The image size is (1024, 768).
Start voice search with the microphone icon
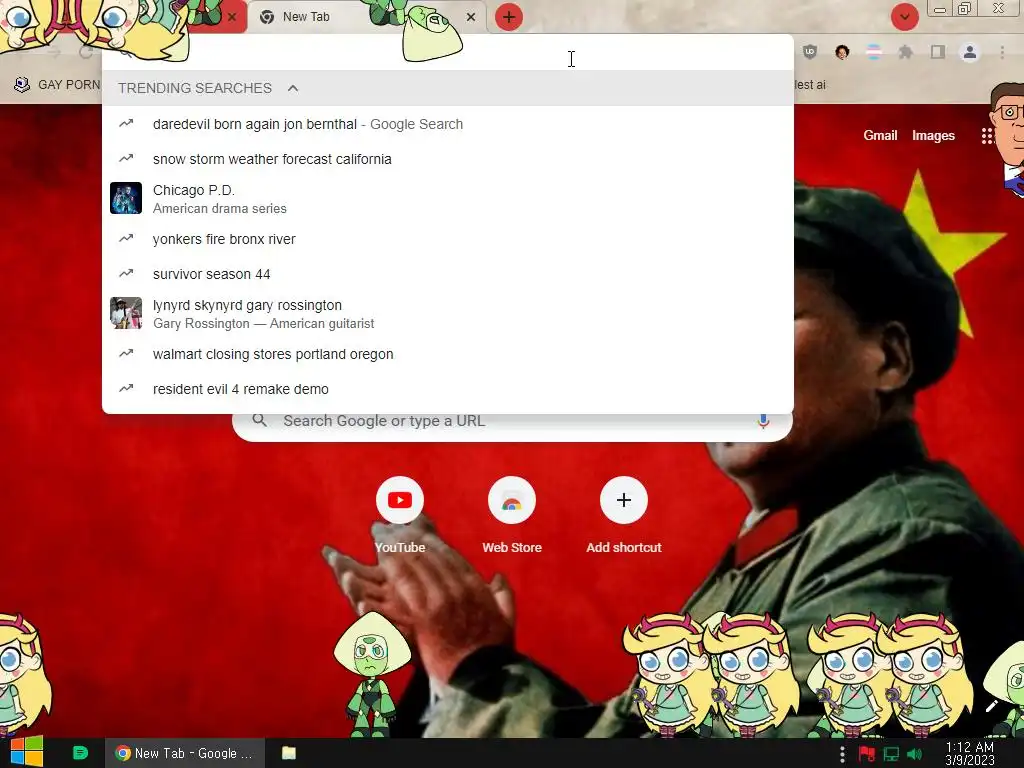point(763,421)
